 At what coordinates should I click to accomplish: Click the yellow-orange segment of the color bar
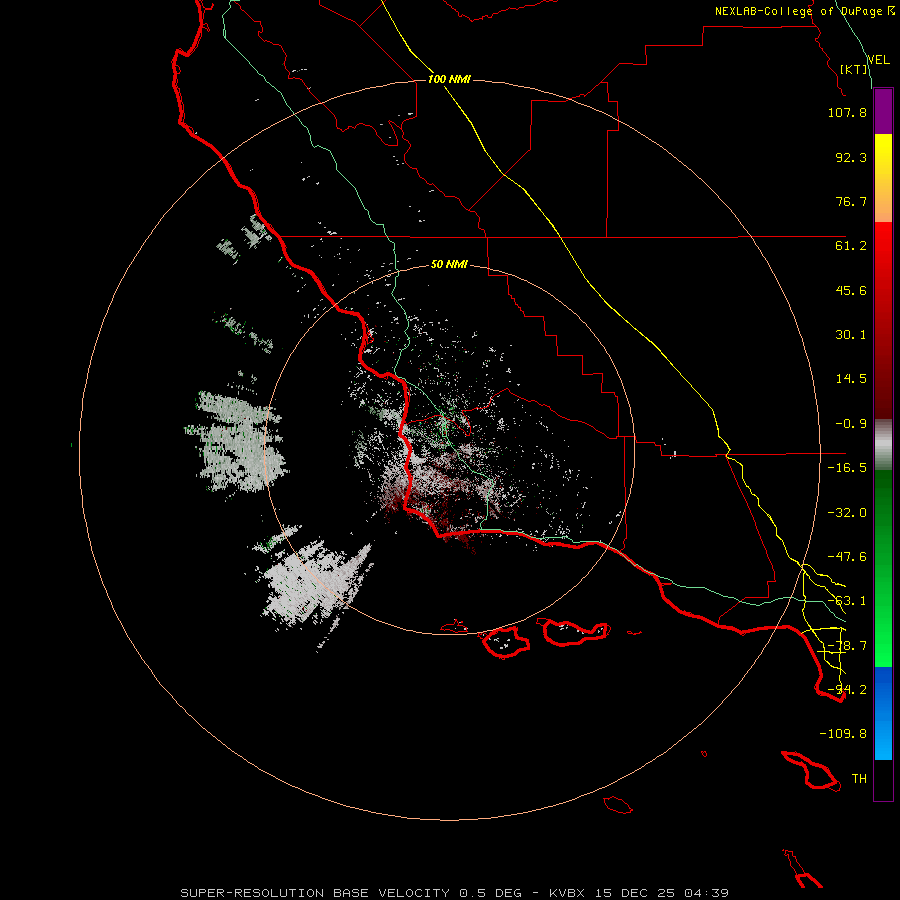click(x=883, y=178)
